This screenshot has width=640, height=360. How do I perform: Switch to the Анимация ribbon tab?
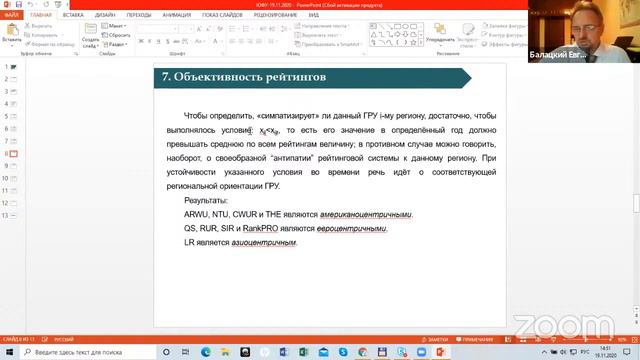[x=177, y=15]
